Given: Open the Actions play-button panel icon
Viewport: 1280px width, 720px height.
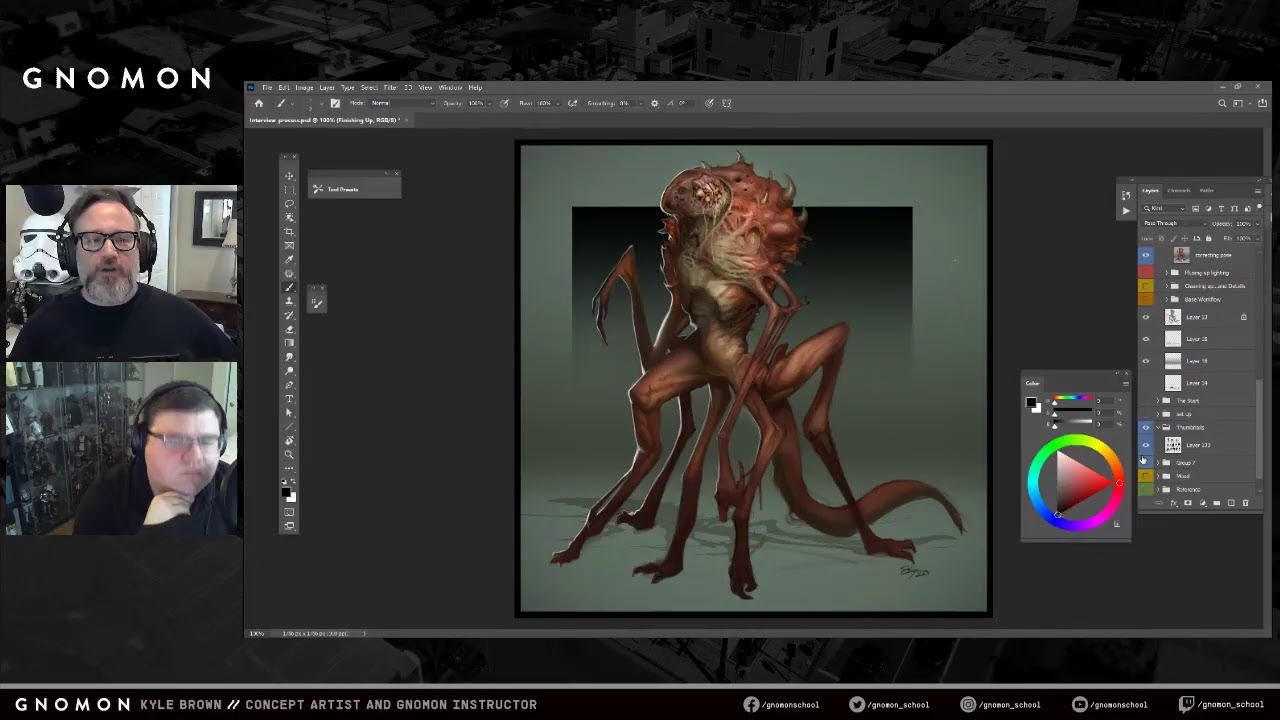Looking at the screenshot, I should pyautogui.click(x=1126, y=211).
